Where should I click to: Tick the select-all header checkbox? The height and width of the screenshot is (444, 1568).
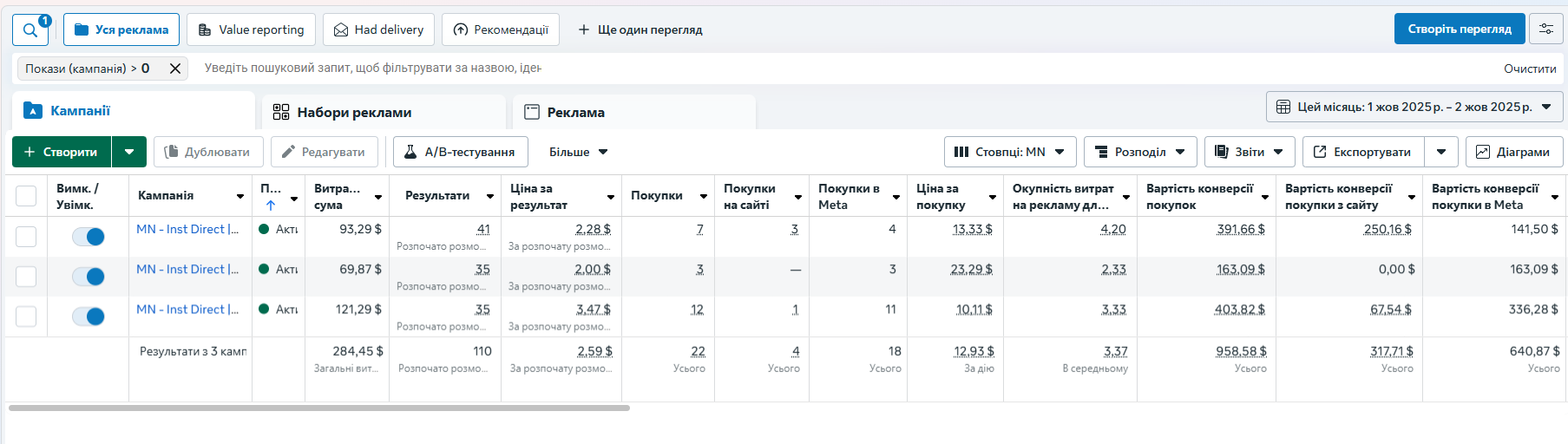26,196
